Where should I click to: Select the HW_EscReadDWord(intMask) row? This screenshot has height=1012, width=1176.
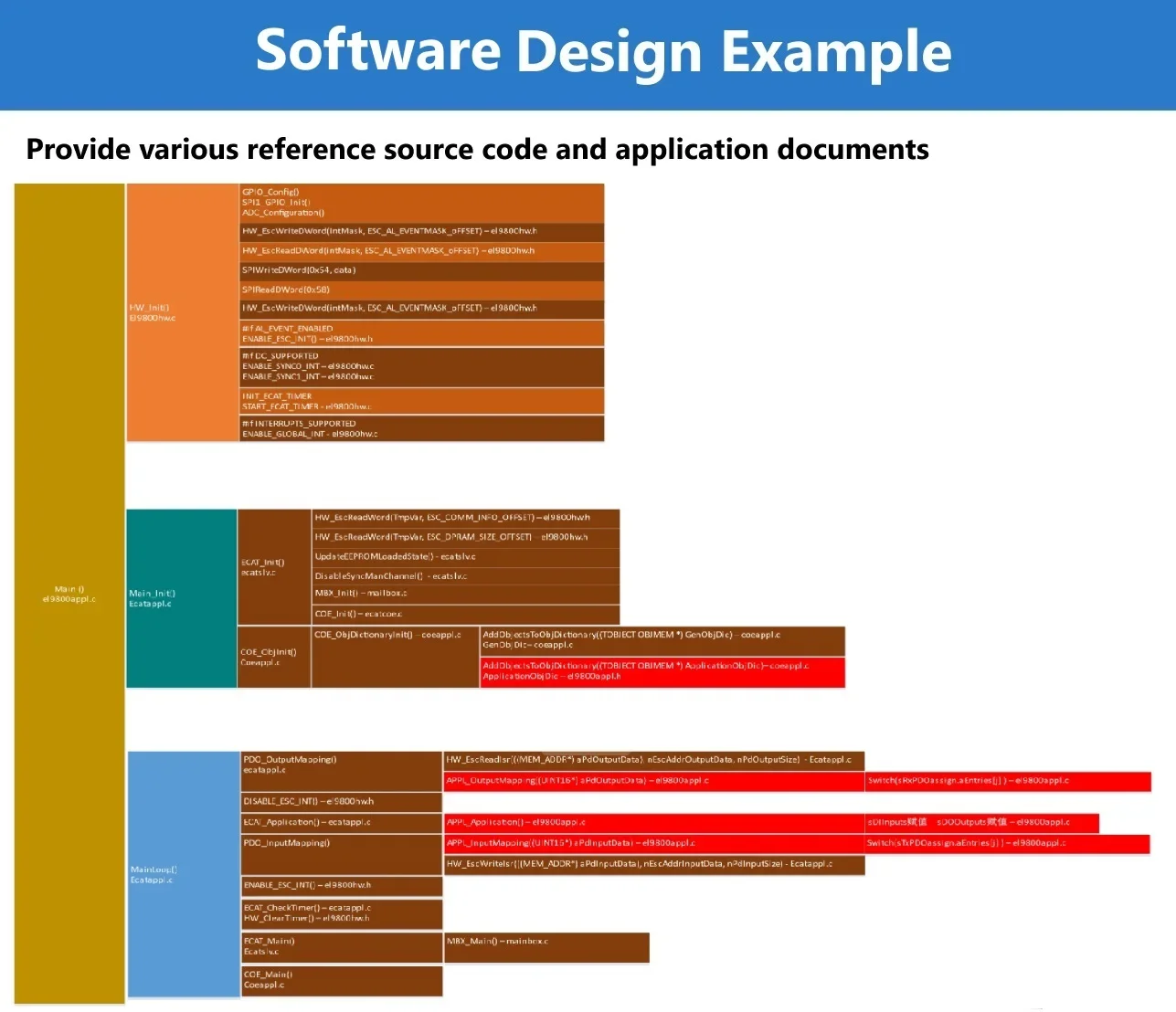click(421, 251)
